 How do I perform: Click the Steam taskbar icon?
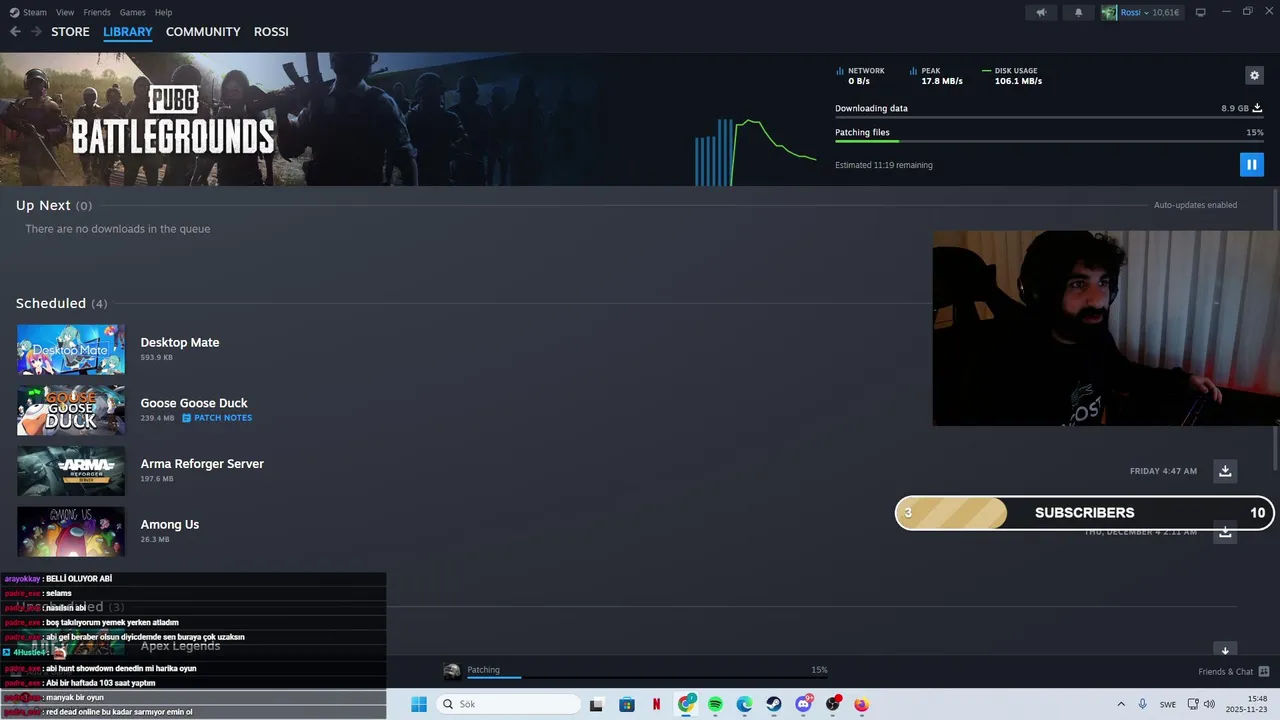click(774, 704)
